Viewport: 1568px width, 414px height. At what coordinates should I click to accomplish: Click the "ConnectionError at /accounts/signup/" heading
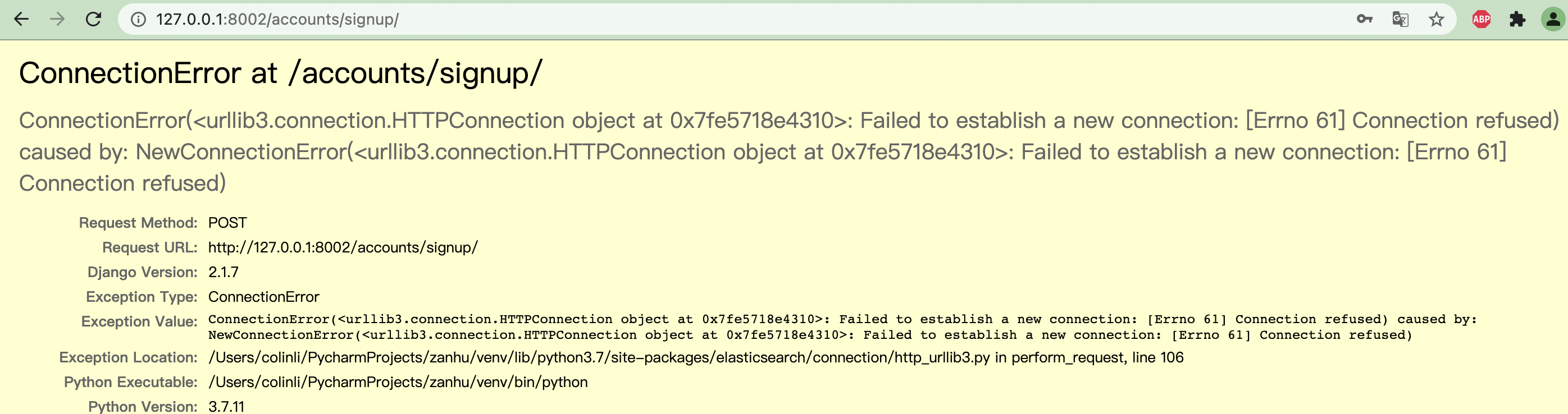[280, 73]
